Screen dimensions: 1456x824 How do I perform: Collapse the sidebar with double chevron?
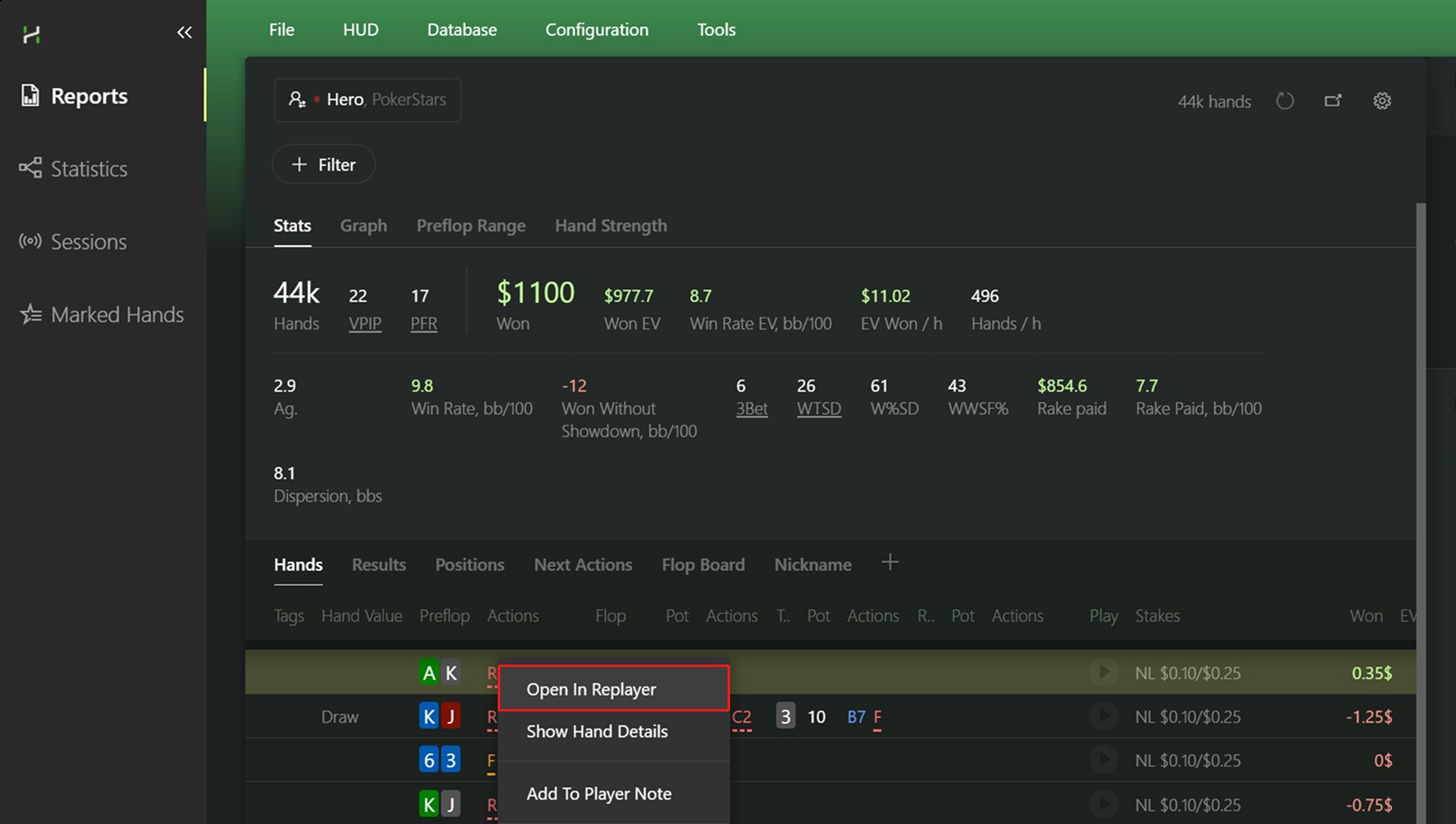pyautogui.click(x=185, y=32)
